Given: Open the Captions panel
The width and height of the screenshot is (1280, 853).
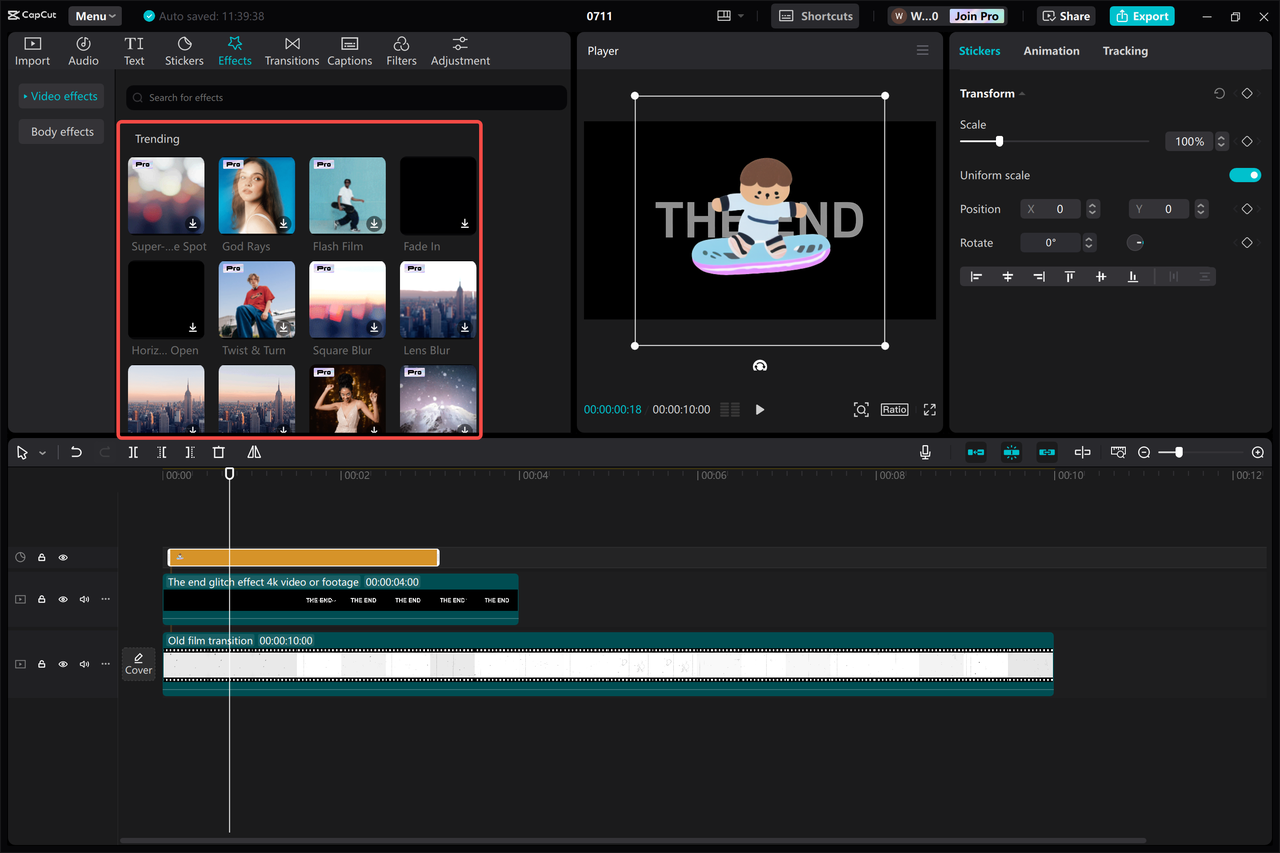Looking at the screenshot, I should point(349,51).
